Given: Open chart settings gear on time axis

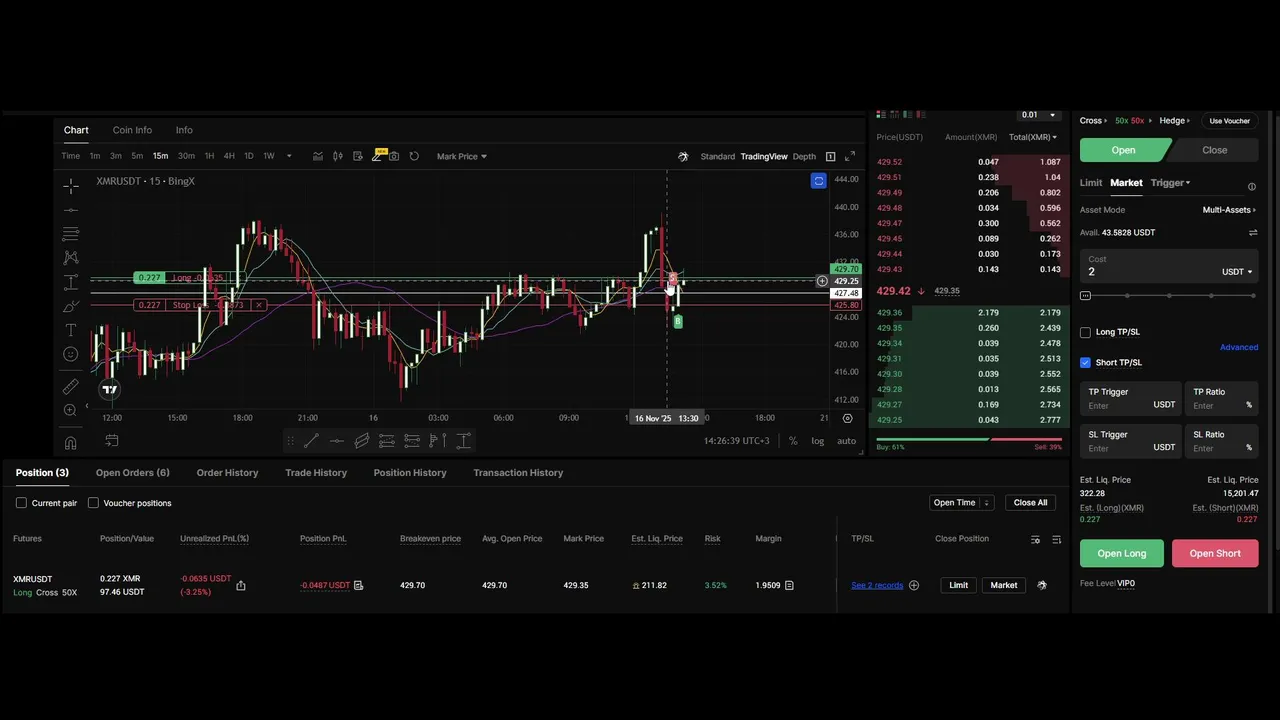Looking at the screenshot, I should click(848, 418).
